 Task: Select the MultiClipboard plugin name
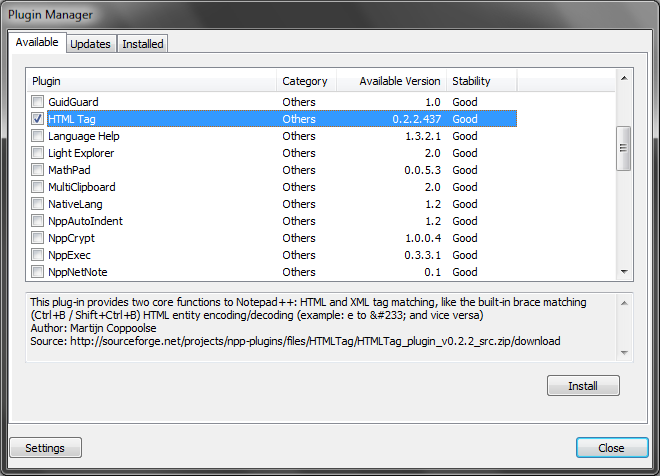(82, 187)
